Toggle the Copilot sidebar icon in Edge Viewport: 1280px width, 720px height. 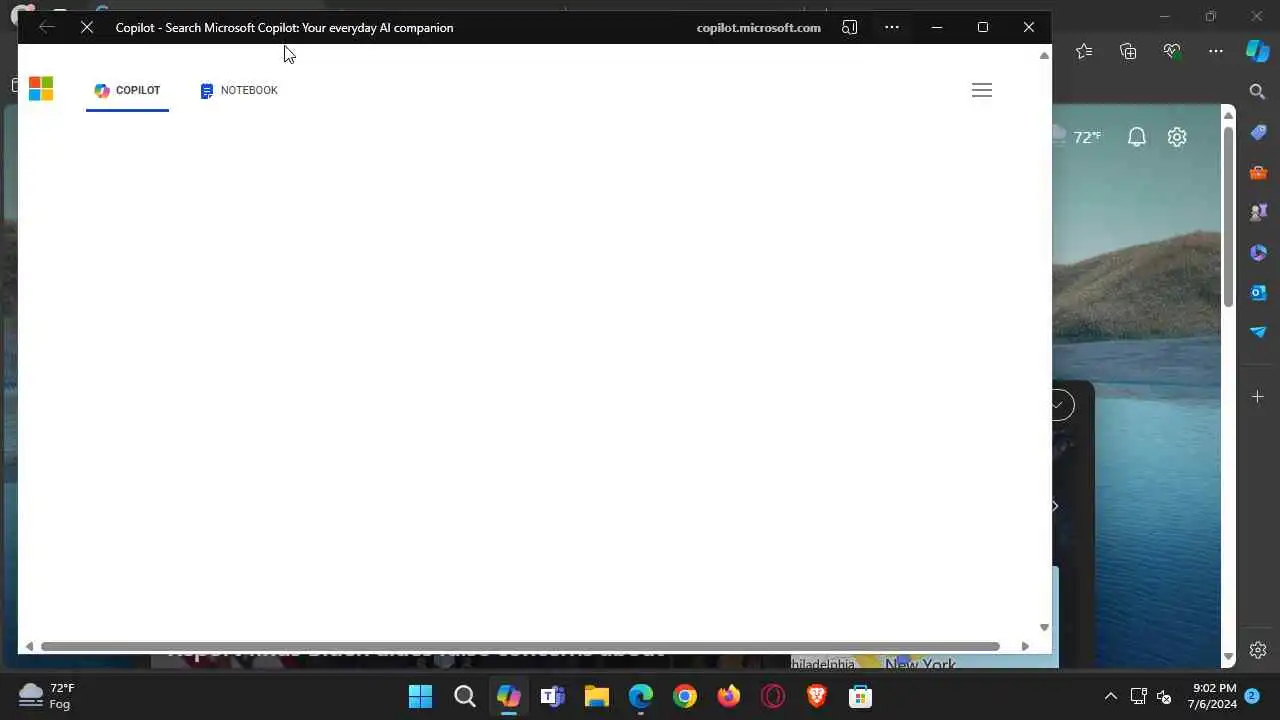[x=1258, y=51]
